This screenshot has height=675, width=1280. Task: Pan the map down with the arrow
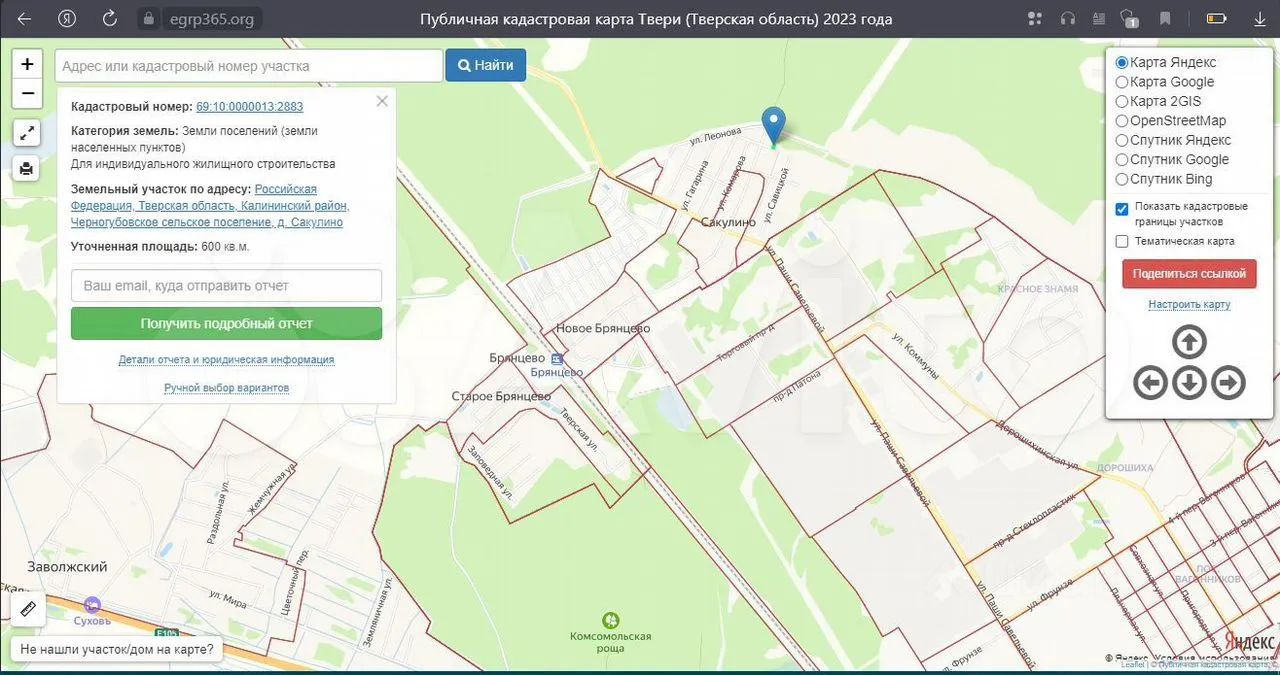[1189, 382]
